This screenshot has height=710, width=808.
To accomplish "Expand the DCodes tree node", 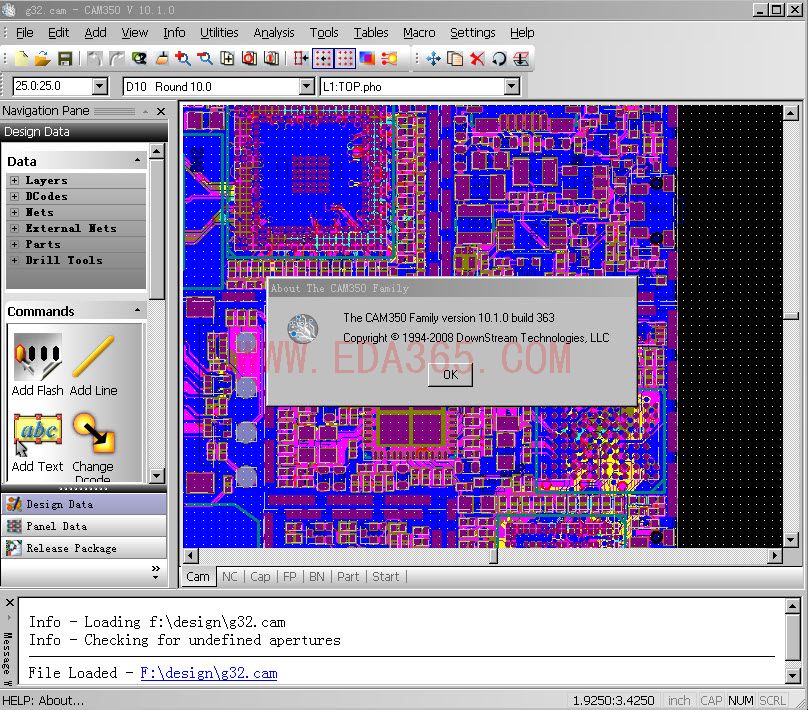I will 14,196.
